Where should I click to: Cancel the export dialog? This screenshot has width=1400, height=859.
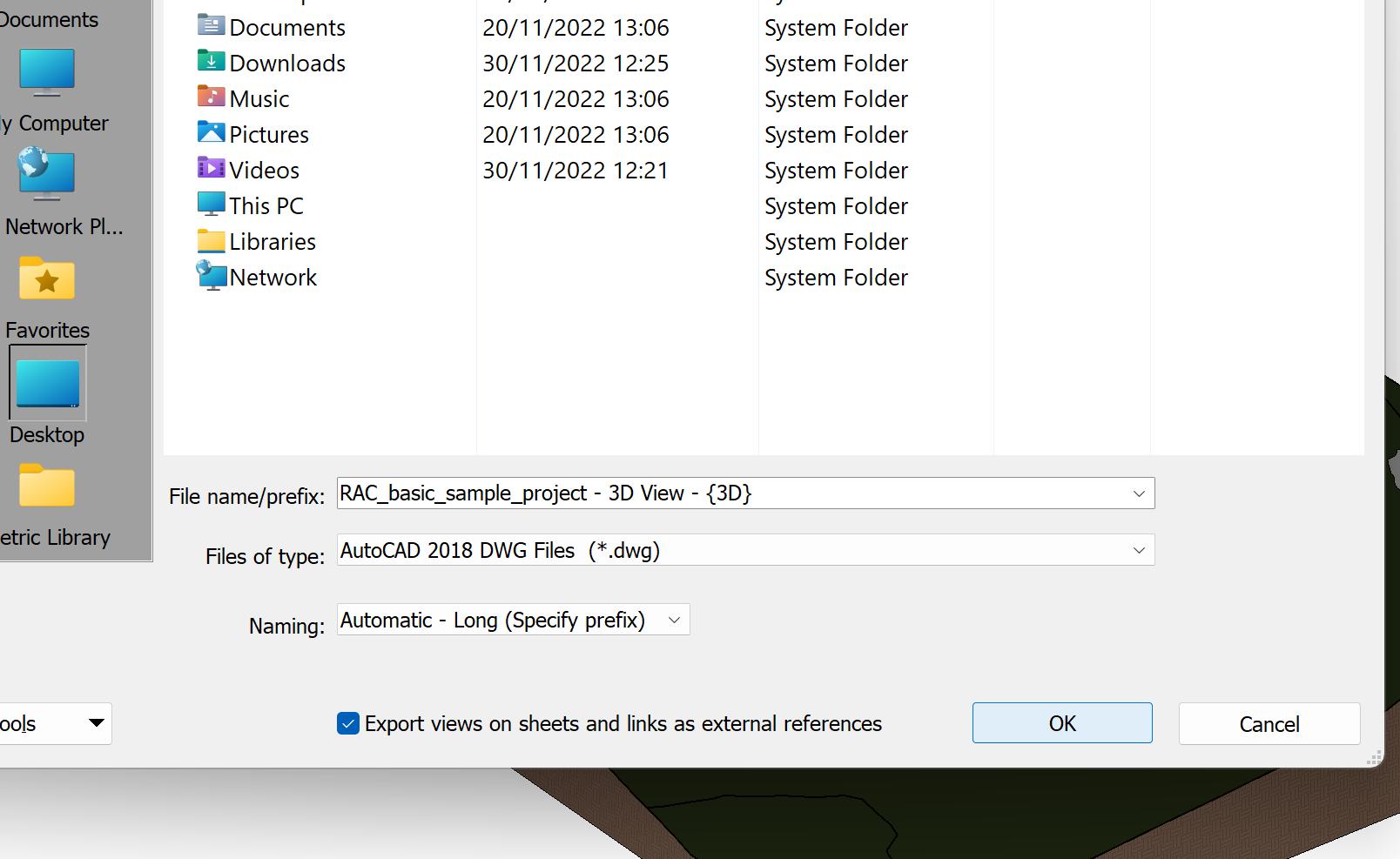click(x=1269, y=723)
